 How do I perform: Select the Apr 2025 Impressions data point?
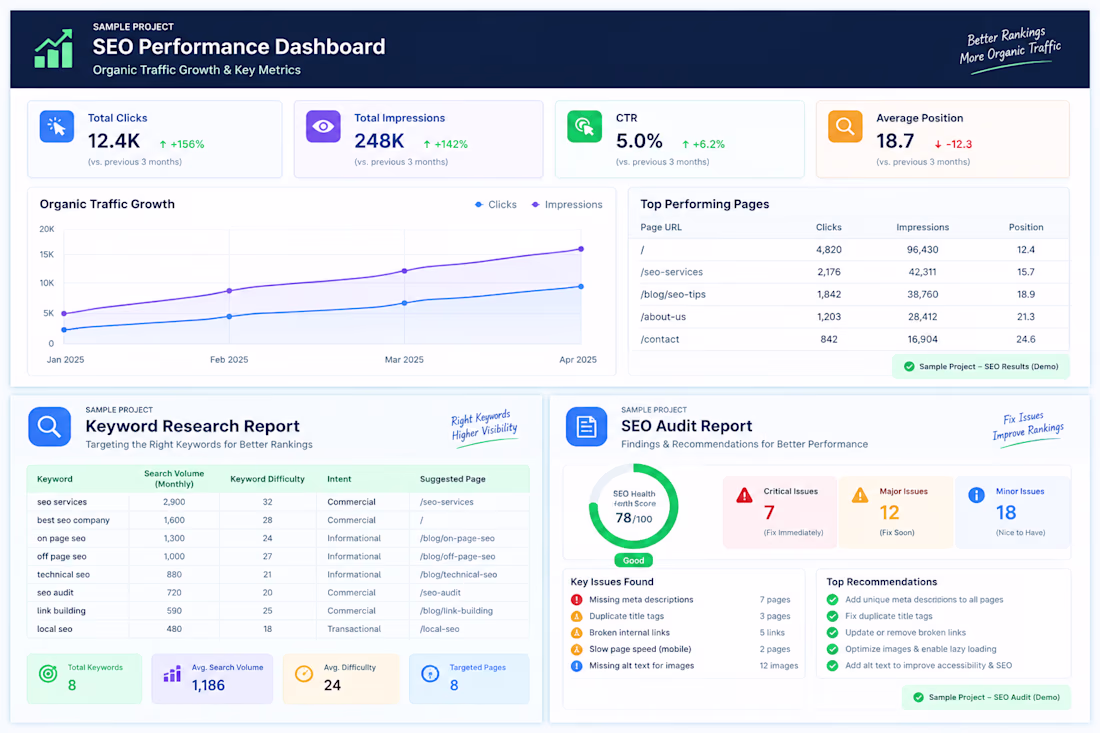[x=581, y=249]
